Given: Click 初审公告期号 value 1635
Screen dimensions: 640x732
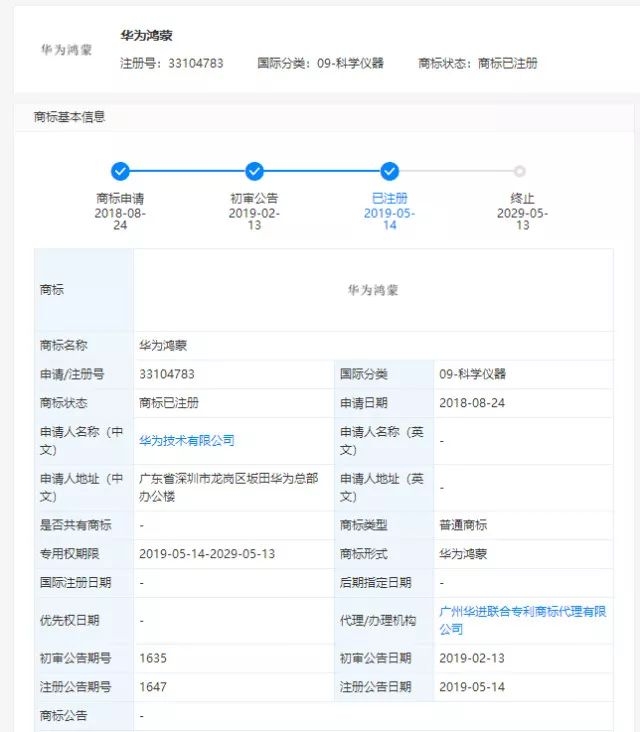Looking at the screenshot, I should [x=153, y=658].
